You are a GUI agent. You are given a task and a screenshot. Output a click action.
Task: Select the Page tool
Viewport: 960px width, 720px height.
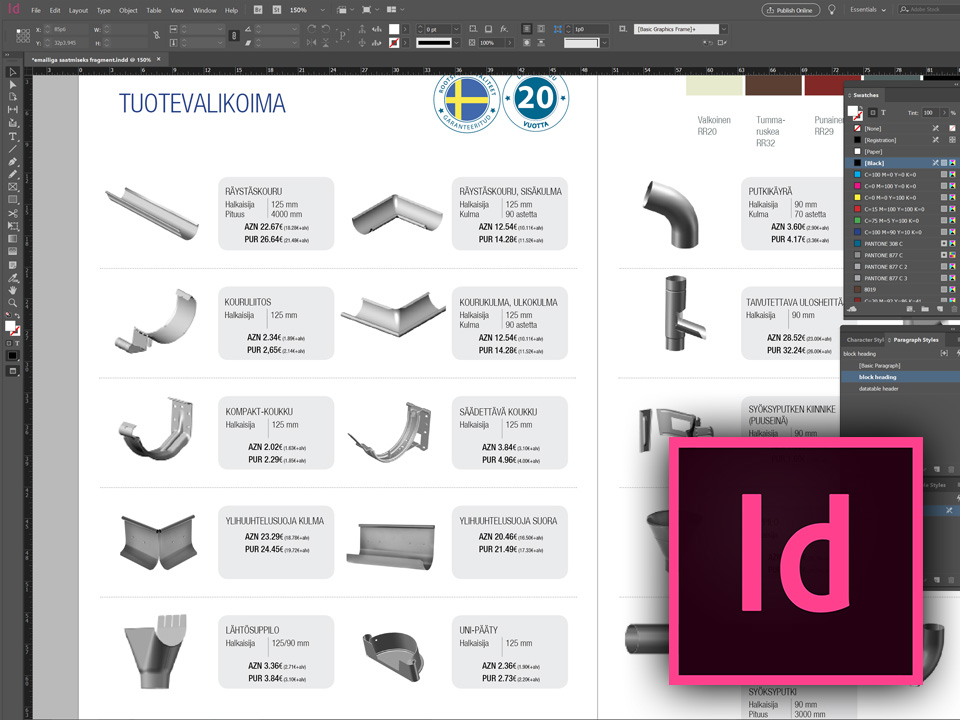pyautogui.click(x=12, y=97)
